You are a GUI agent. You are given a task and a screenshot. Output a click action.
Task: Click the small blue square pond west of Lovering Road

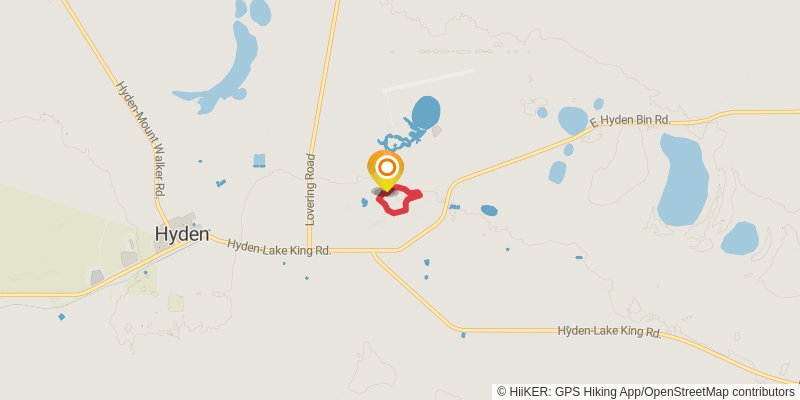(x=259, y=160)
